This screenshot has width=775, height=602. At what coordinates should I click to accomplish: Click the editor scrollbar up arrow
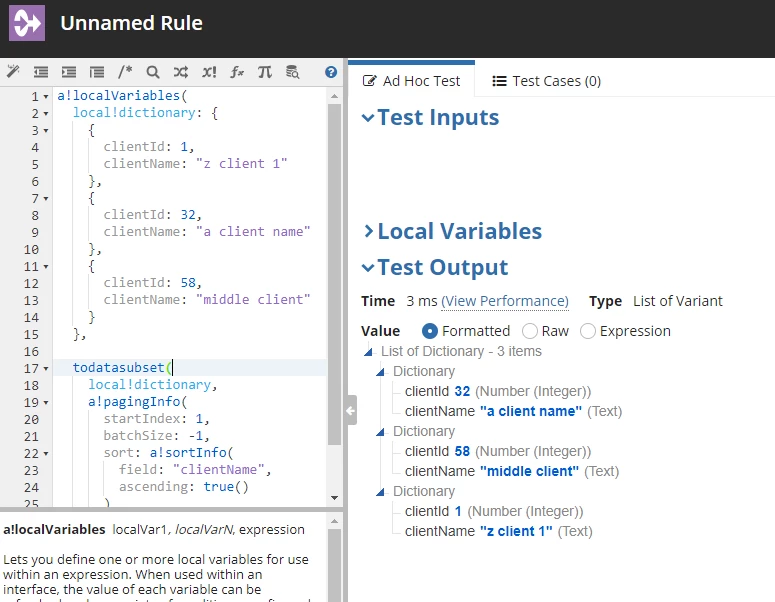point(334,96)
